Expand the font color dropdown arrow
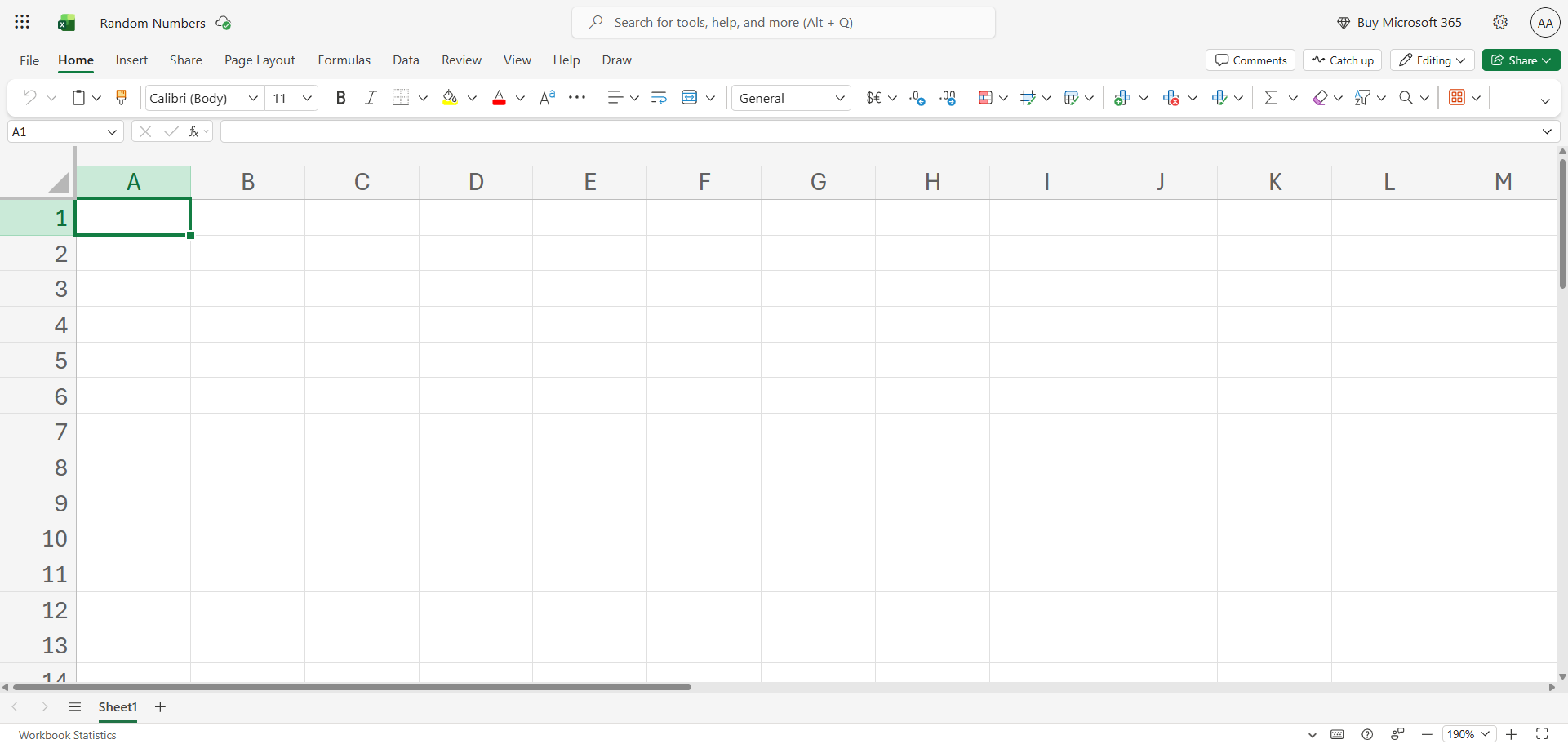This screenshot has height=744, width=1568. (x=520, y=98)
